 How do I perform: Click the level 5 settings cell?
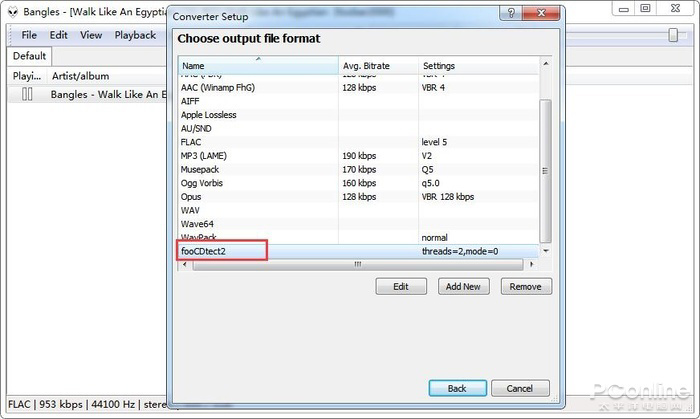[x=434, y=142]
